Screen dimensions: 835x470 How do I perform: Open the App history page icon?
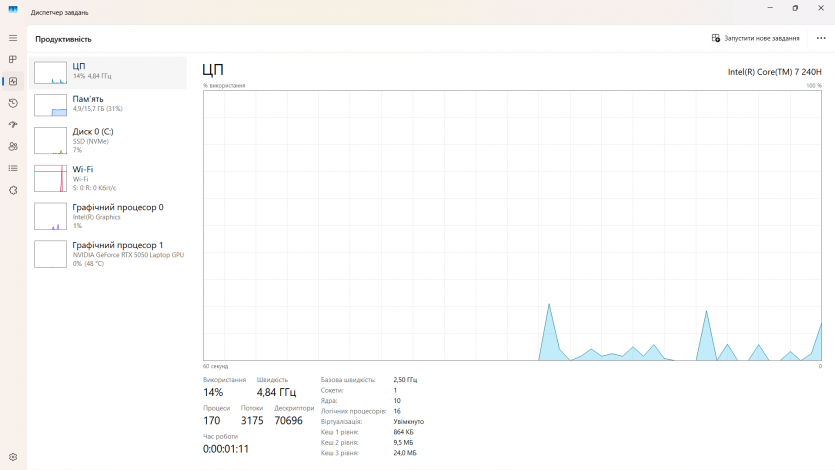[x=13, y=103]
